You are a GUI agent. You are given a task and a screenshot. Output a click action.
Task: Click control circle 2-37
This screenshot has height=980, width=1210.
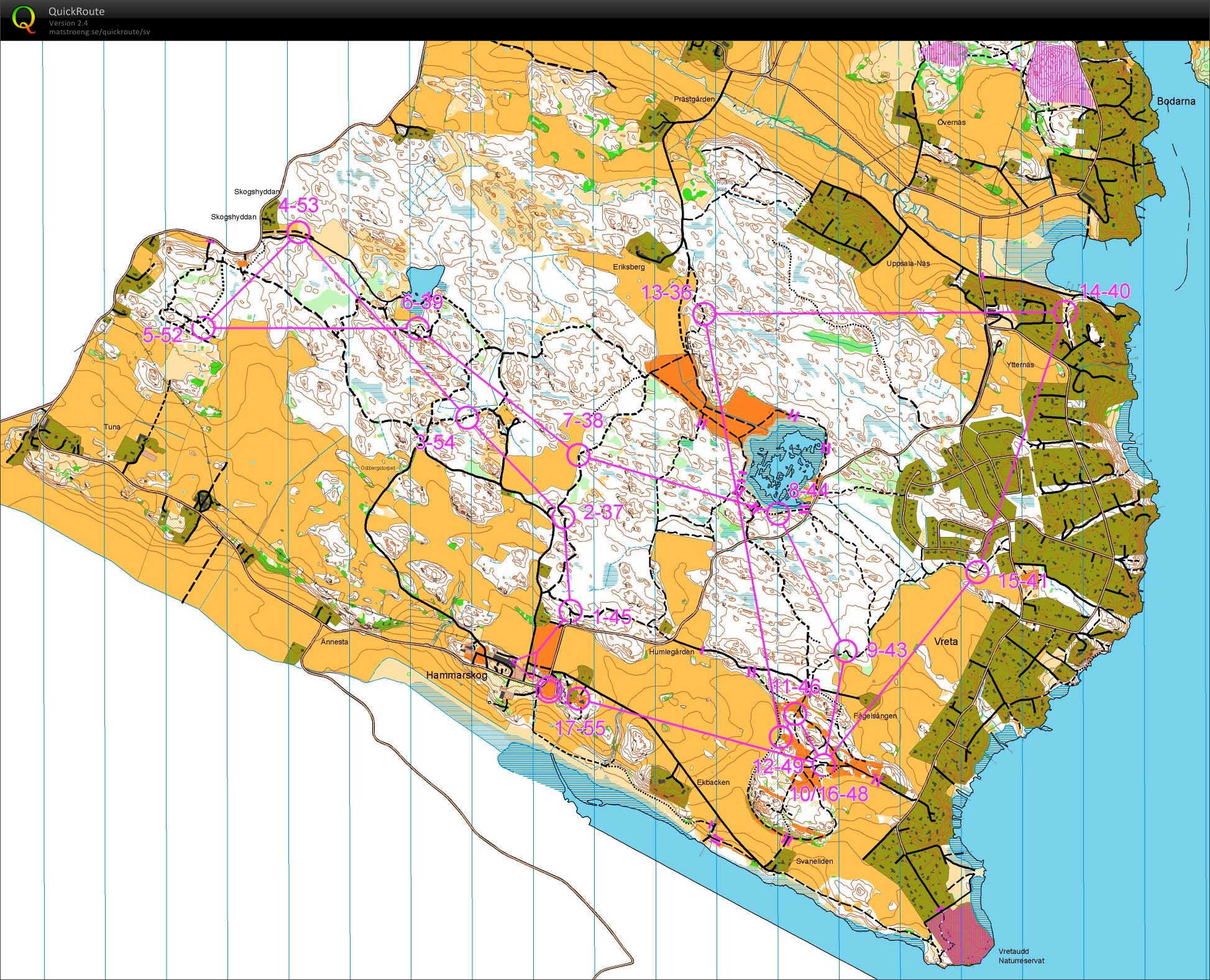(x=564, y=516)
